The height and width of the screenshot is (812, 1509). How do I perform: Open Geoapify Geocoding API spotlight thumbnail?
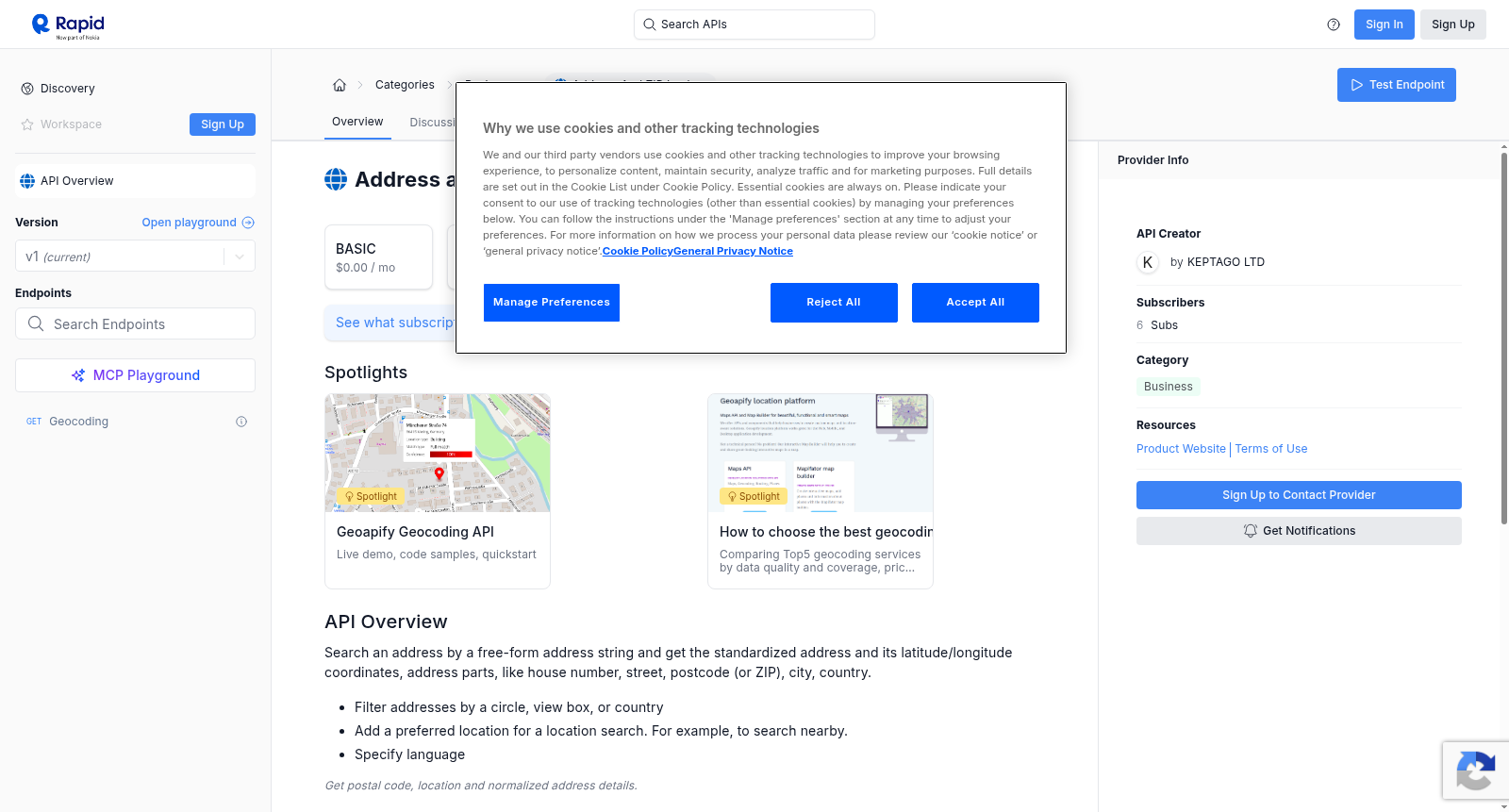(438, 453)
